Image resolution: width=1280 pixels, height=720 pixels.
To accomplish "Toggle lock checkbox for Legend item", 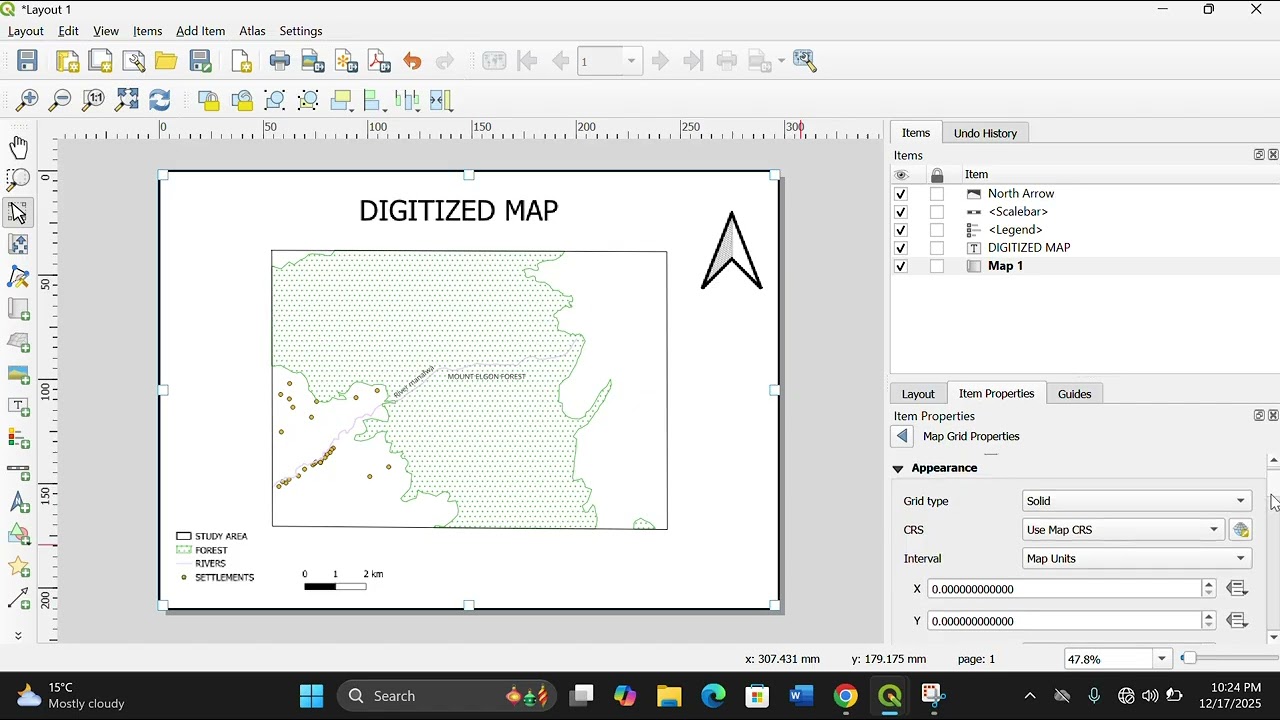I will (937, 230).
